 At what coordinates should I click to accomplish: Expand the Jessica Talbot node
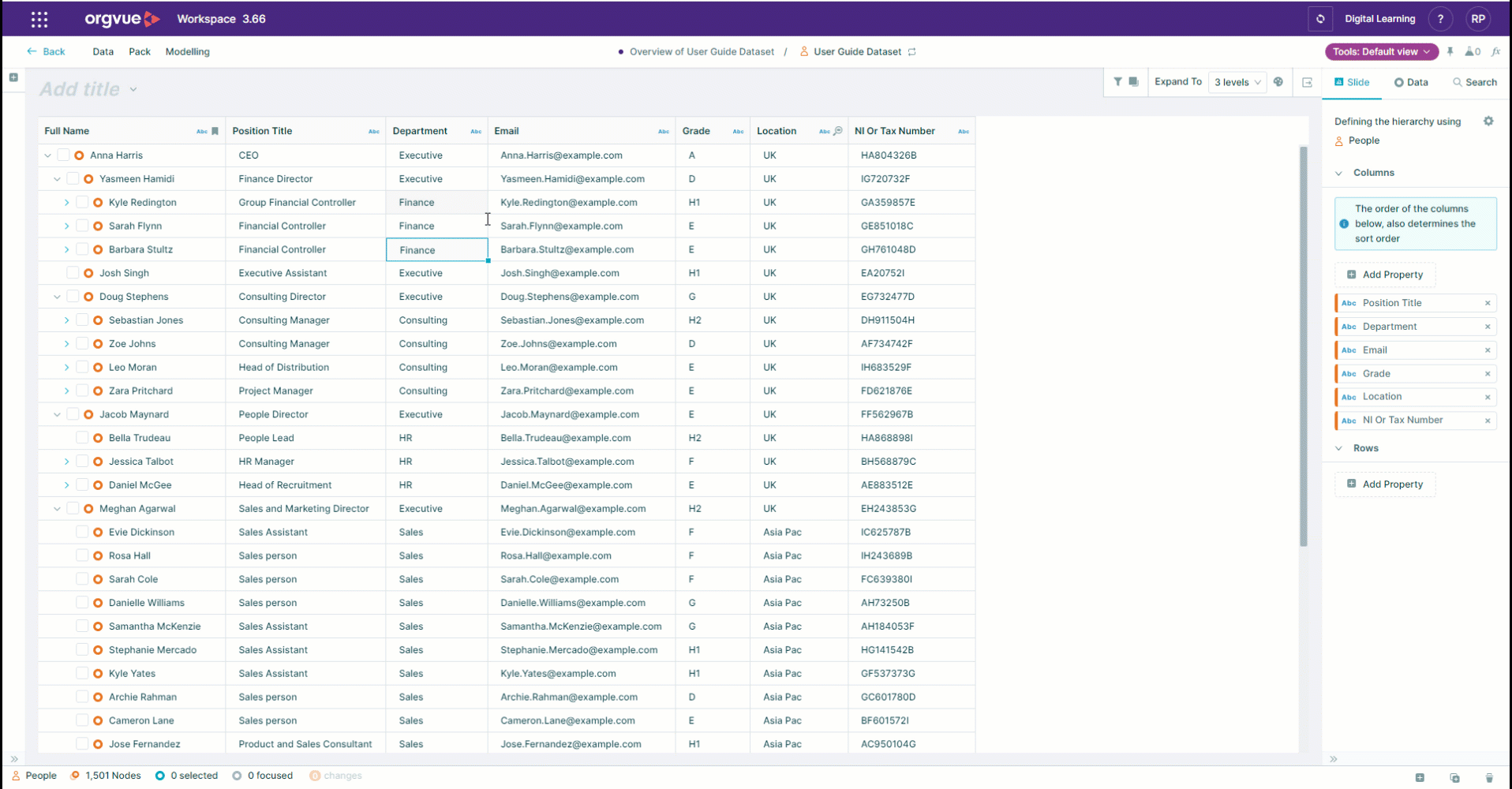click(66, 462)
